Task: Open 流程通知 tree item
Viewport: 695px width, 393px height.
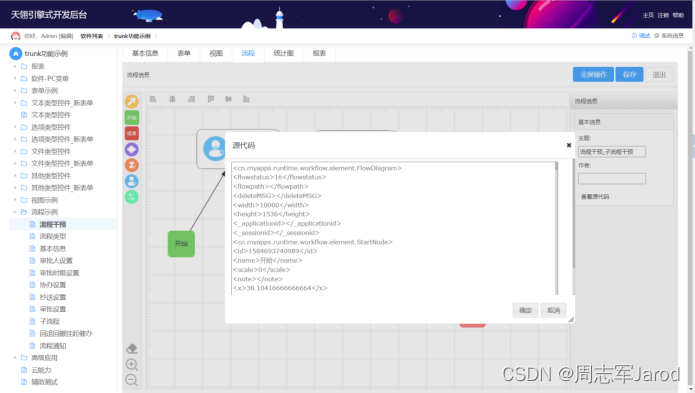Action: click(x=53, y=346)
